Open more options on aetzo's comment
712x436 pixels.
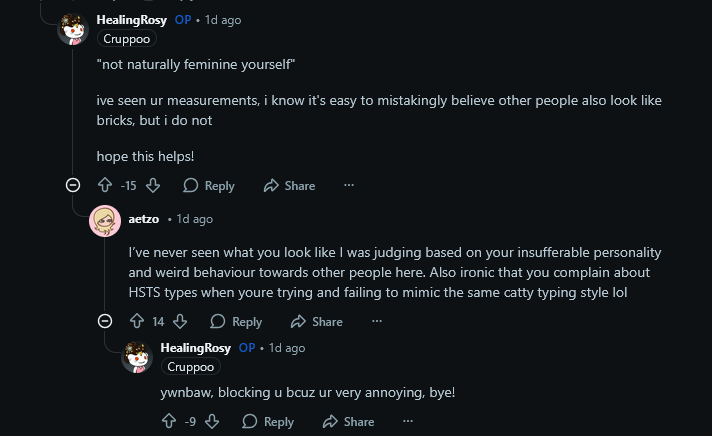click(377, 321)
